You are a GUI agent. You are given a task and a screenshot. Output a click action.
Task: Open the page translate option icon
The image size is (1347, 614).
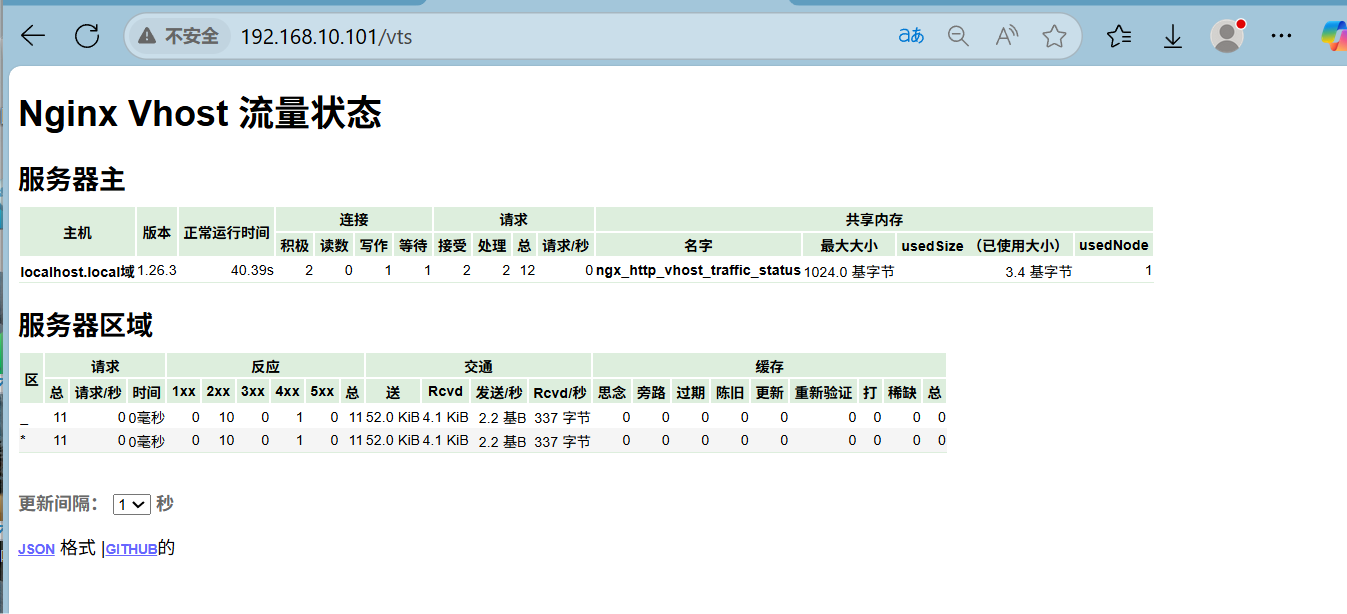coord(911,37)
